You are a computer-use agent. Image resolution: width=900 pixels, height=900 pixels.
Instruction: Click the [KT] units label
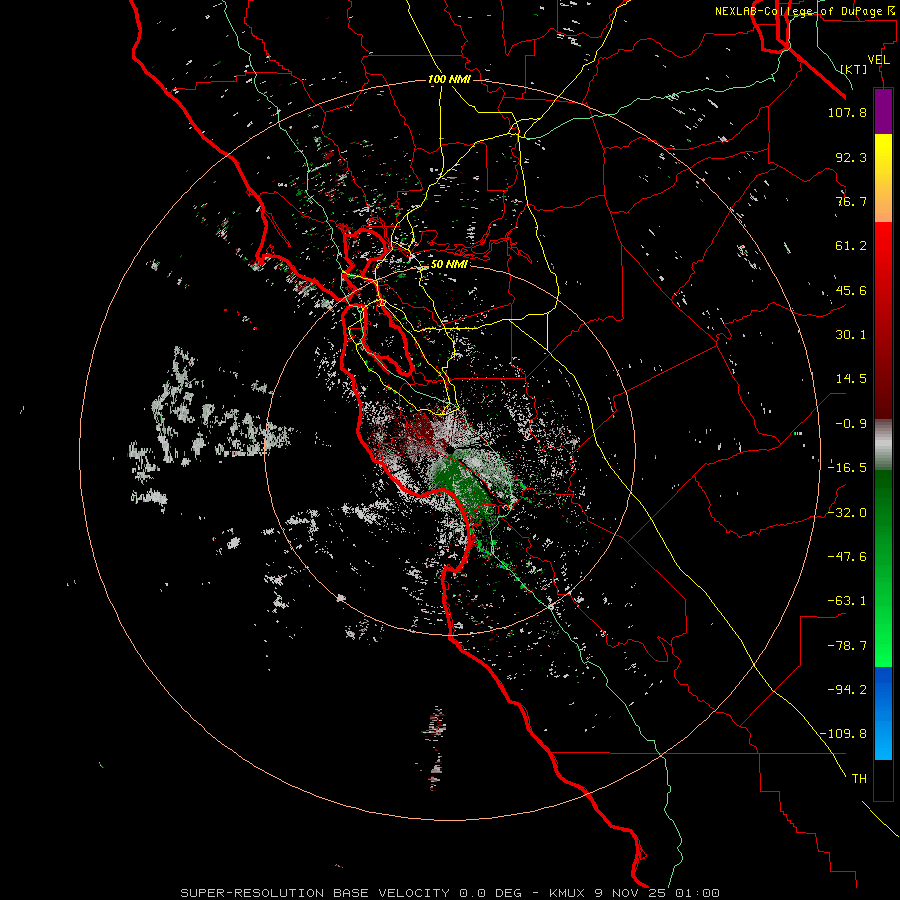[854, 69]
